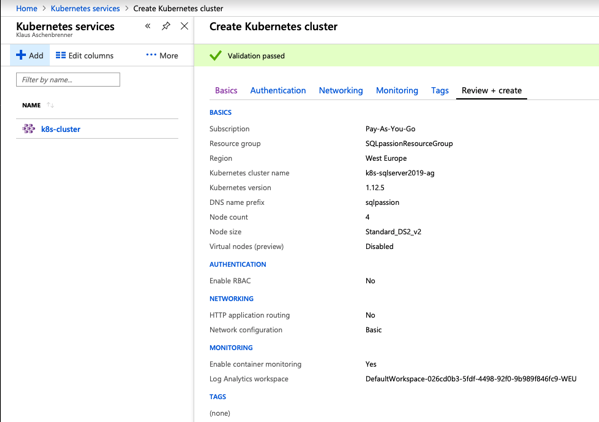
Task: Select the container monitoring Yes value
Action: point(371,364)
